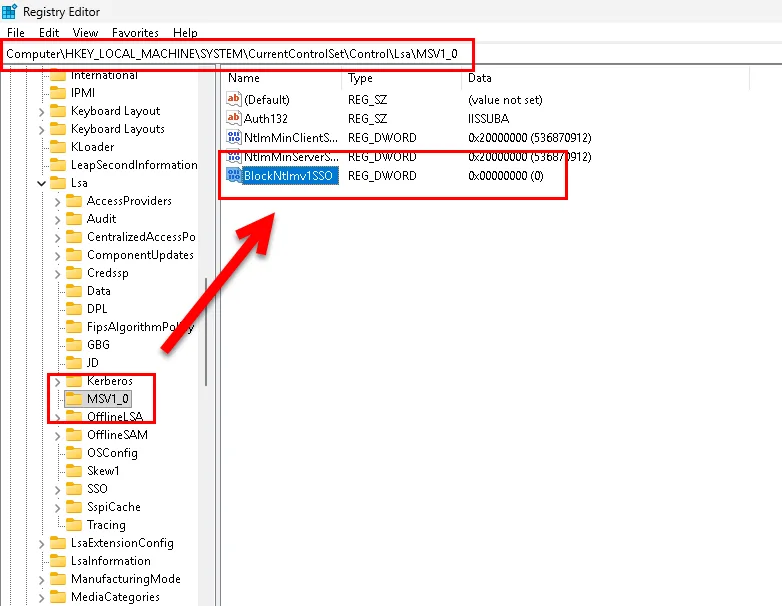Image resolution: width=782 pixels, height=606 pixels.
Task: Expand the OfflineSAM key
Action: (57, 436)
